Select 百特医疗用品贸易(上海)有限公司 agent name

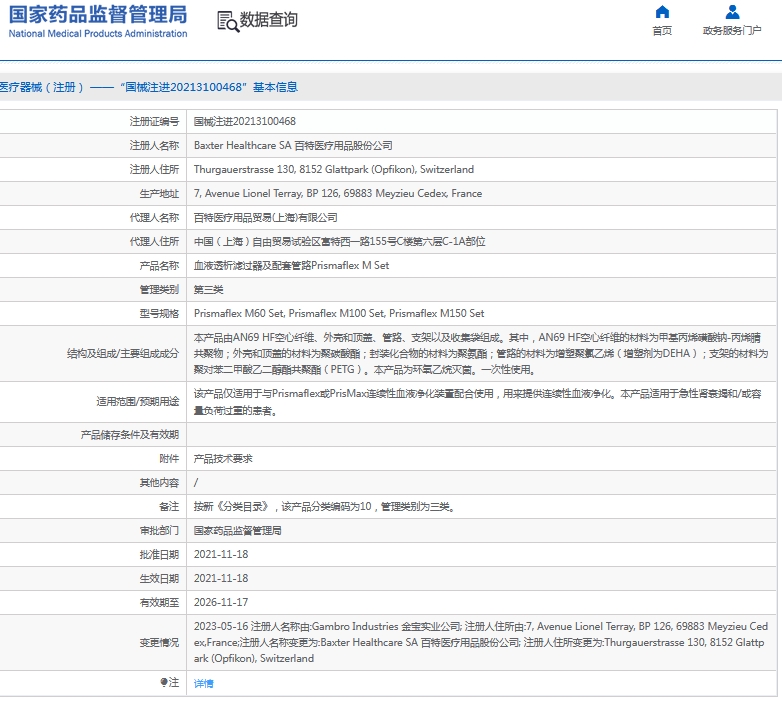tap(265, 217)
